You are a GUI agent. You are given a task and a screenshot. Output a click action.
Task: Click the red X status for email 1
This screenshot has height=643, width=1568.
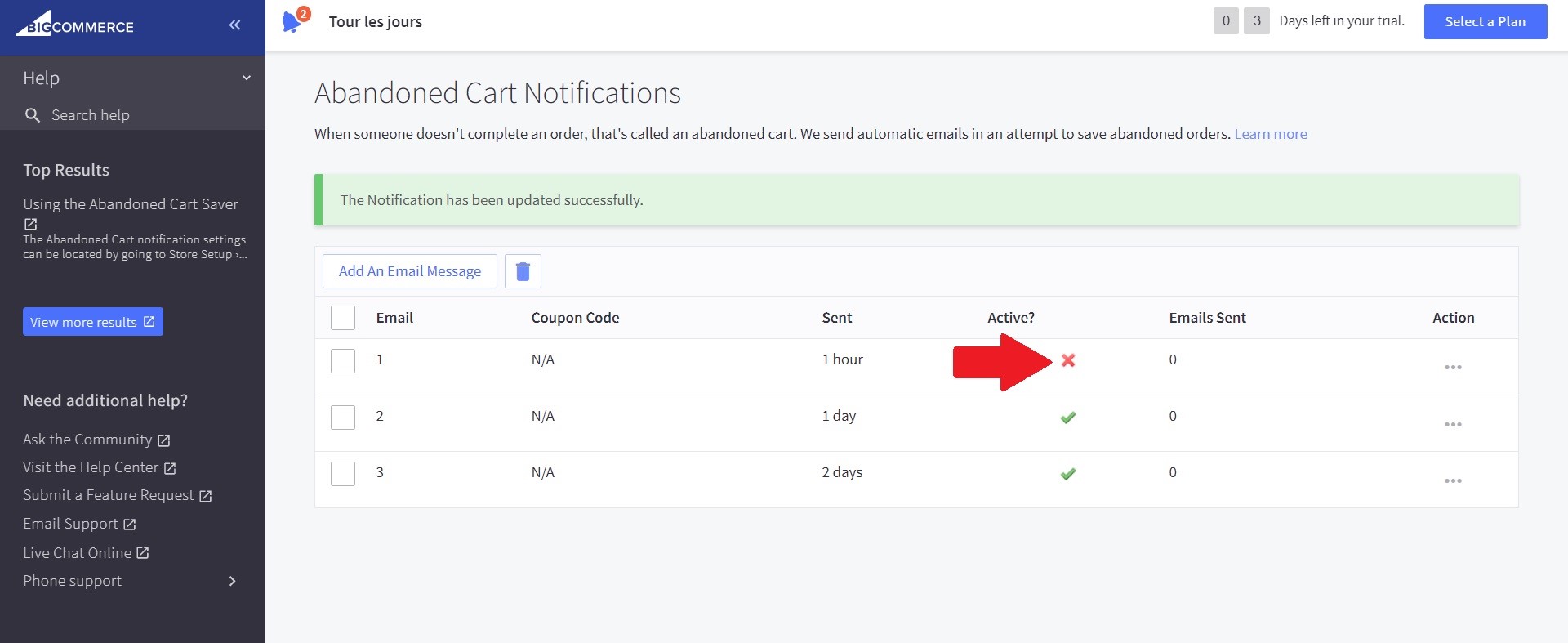coord(1067,360)
